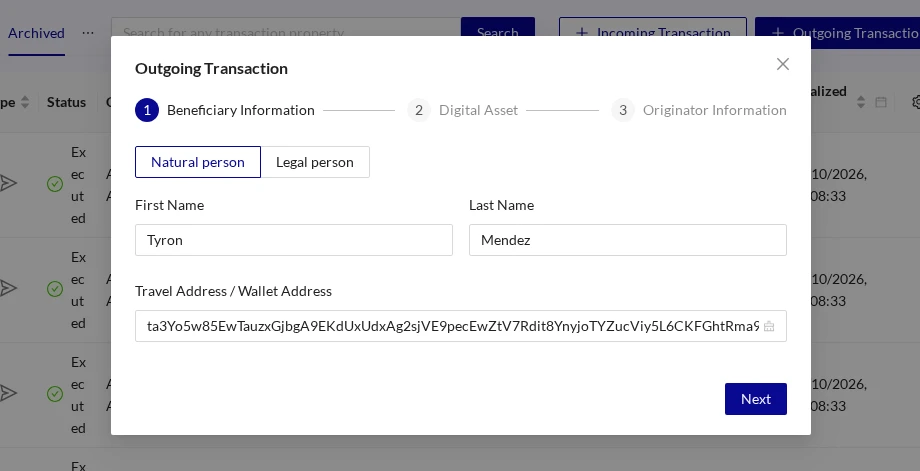Open the more tabs ellipsis menu

click(x=88, y=33)
